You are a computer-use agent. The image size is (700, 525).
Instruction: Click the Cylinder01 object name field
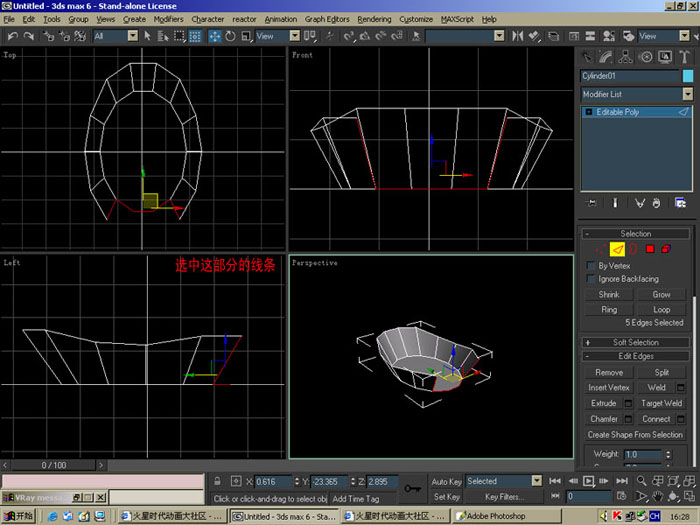[x=630, y=76]
